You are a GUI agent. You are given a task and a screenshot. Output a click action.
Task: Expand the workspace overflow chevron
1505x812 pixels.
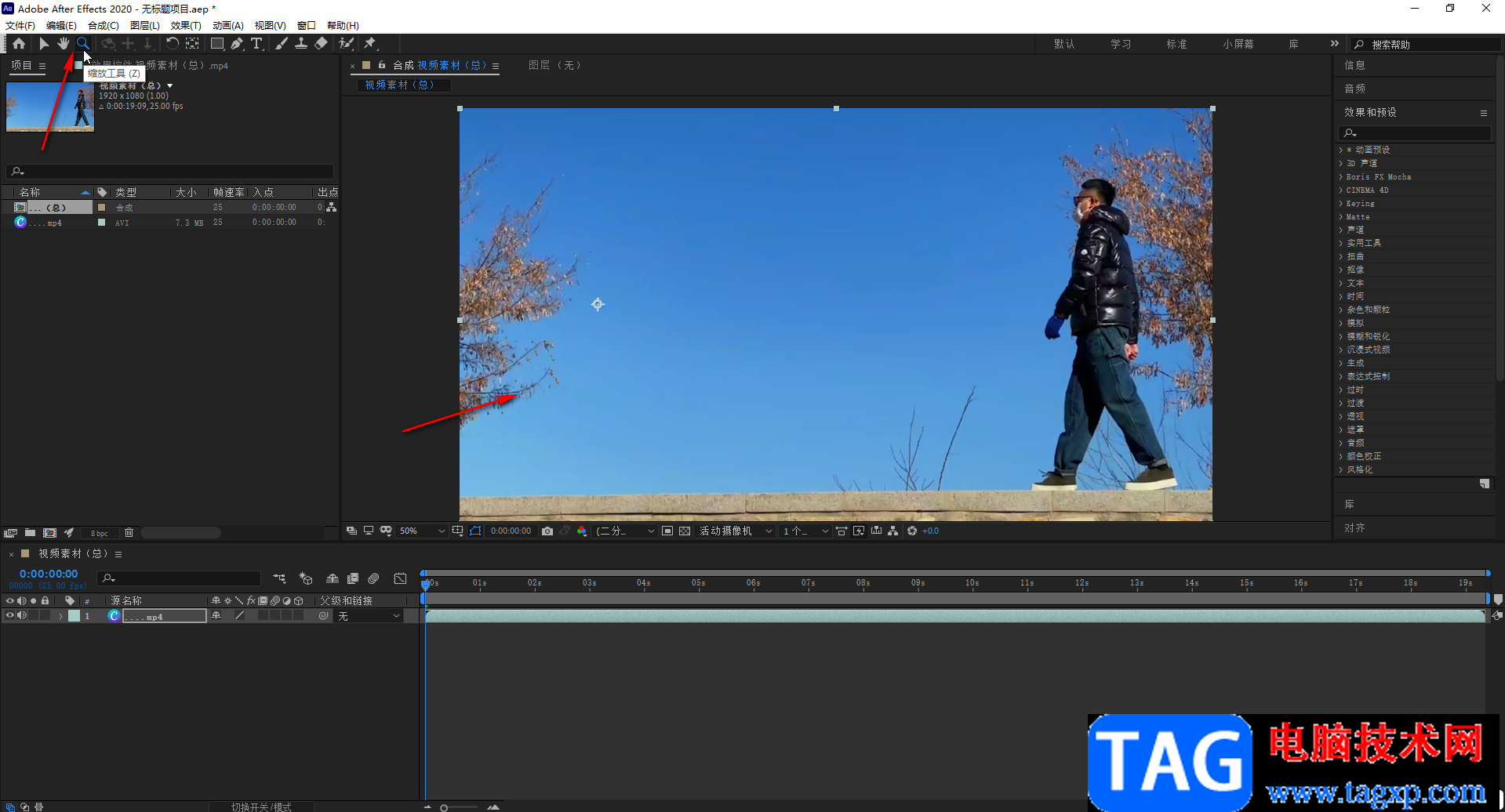point(1335,44)
